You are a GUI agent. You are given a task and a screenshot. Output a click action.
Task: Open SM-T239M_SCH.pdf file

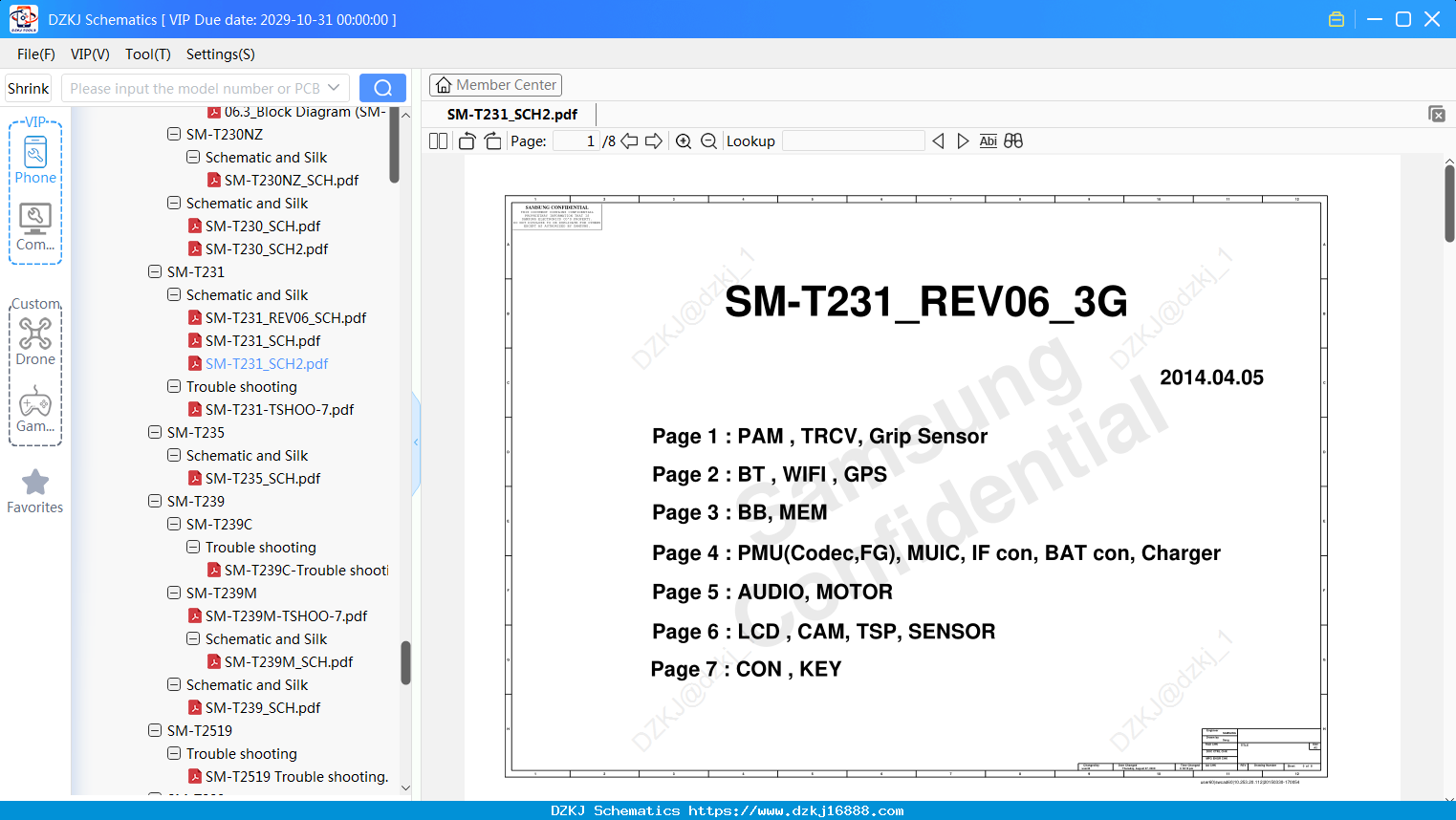pyautogui.click(x=289, y=661)
